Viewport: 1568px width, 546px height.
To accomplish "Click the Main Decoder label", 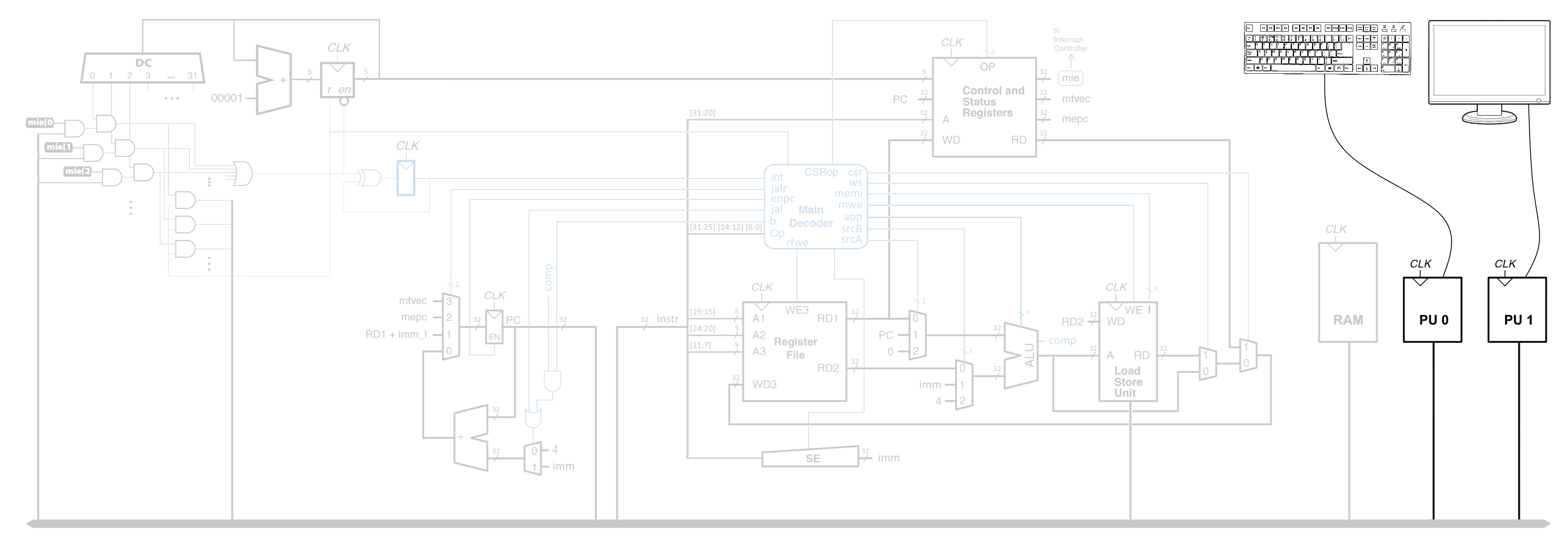I will pyautogui.click(x=811, y=216).
